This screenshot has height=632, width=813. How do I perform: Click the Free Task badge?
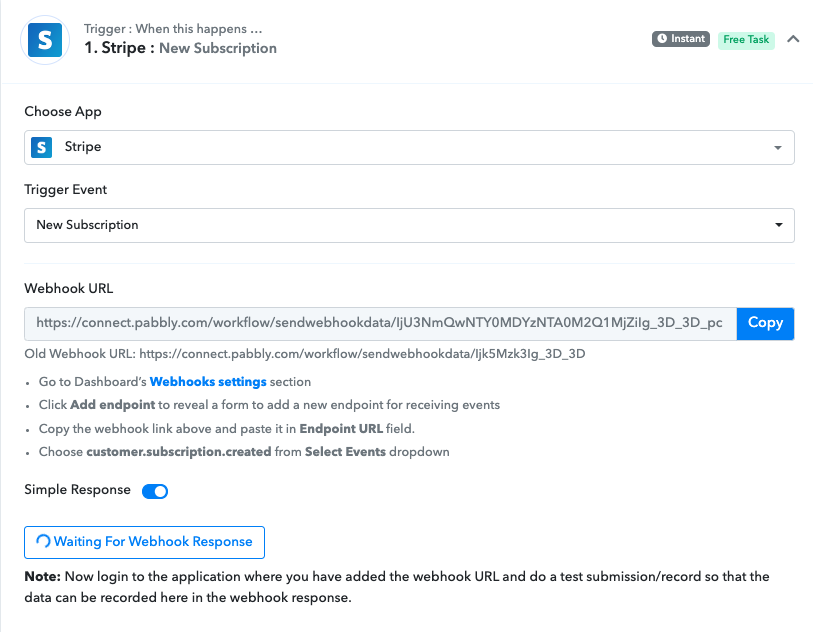pos(746,40)
